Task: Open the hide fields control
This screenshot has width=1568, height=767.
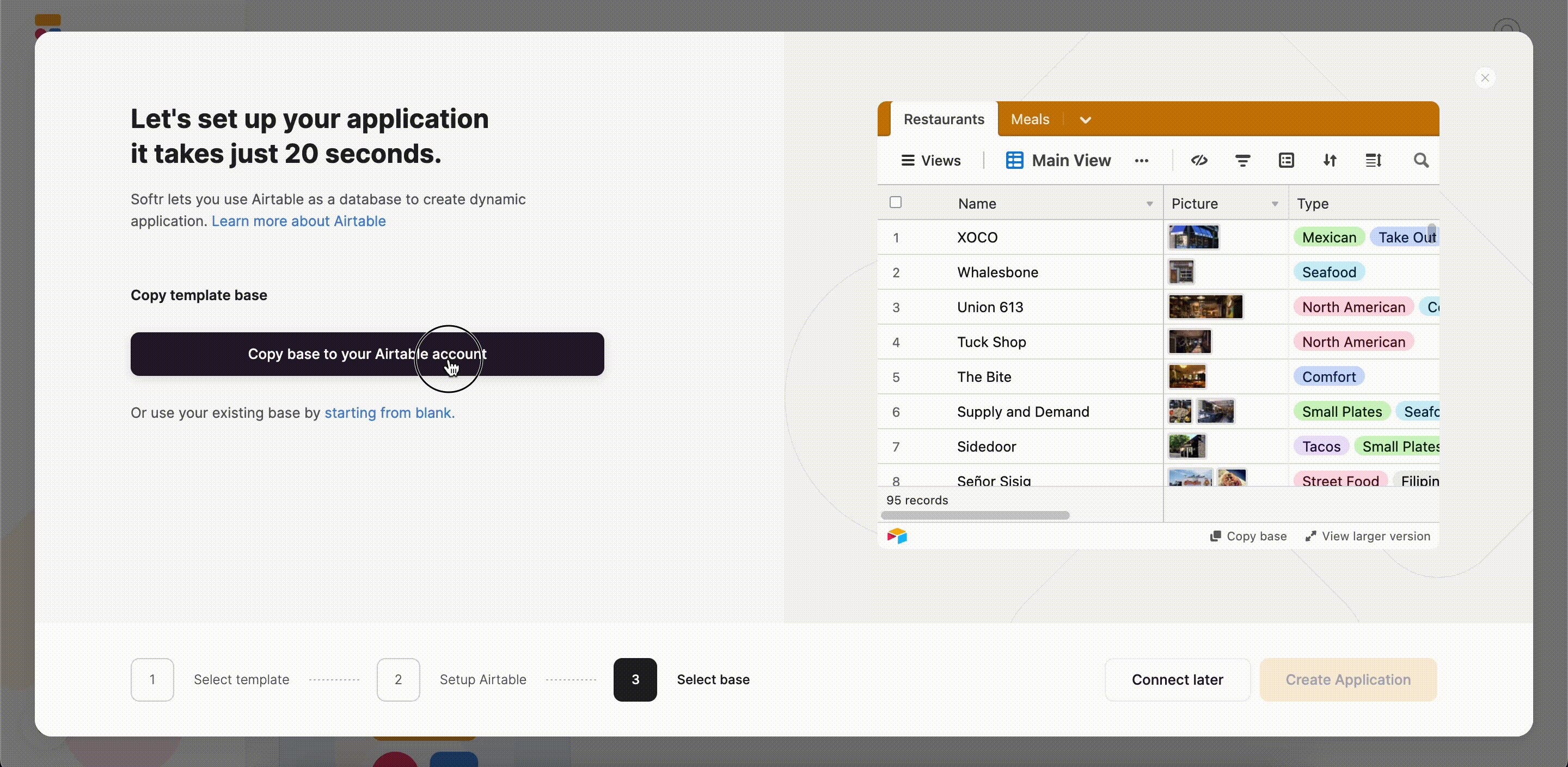Action: 1199,160
